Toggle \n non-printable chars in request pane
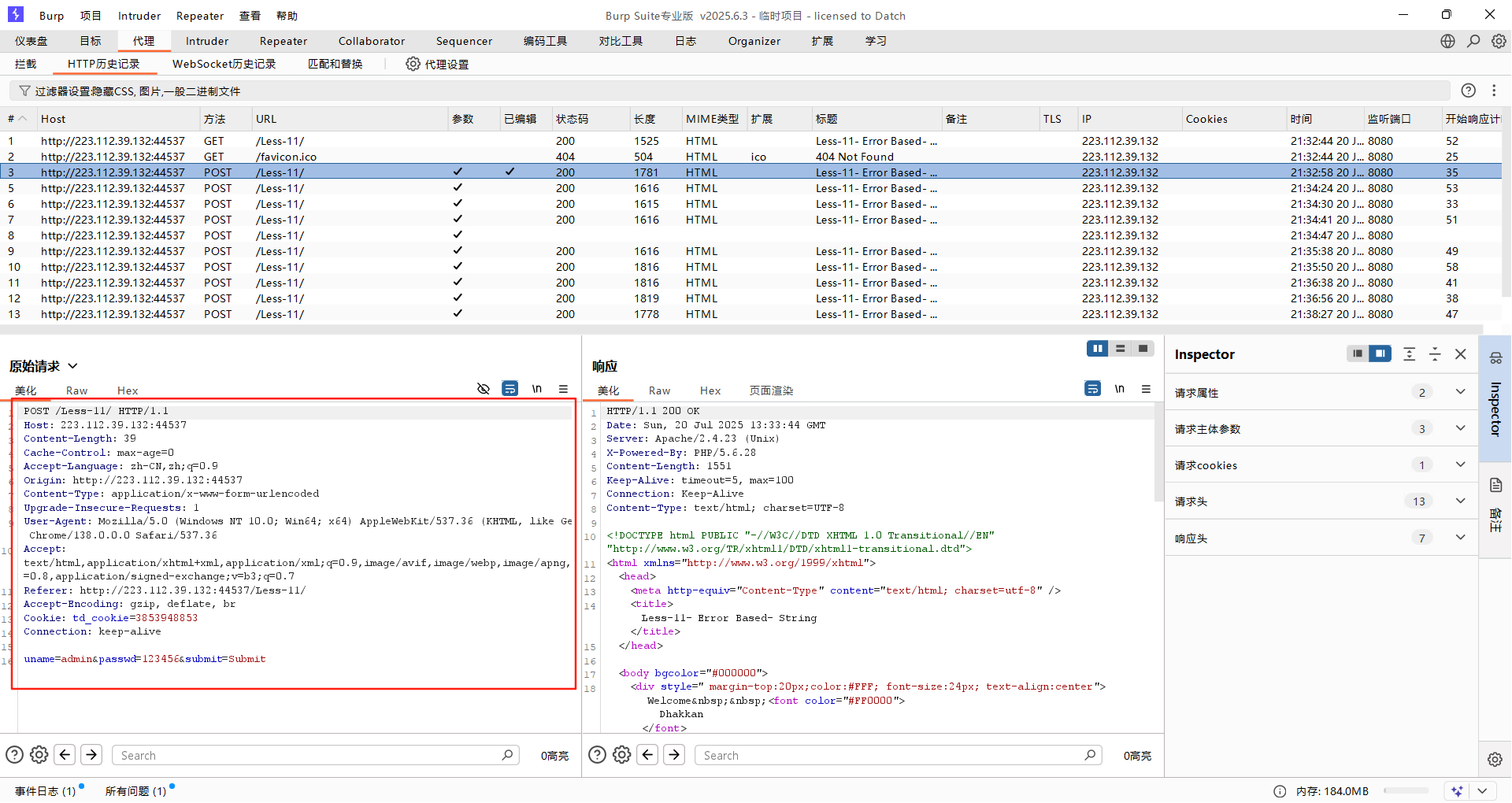1512x803 pixels. pyautogui.click(x=537, y=389)
